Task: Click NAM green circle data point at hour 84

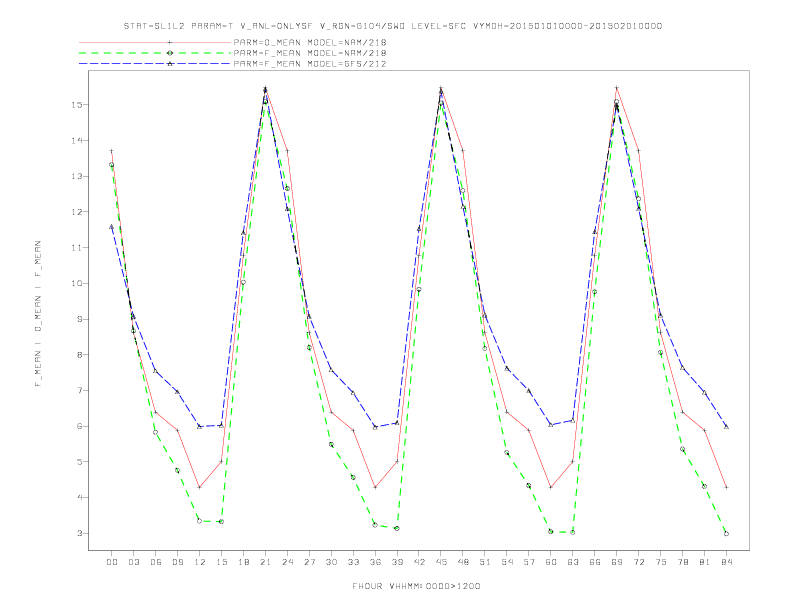Action: (726, 534)
